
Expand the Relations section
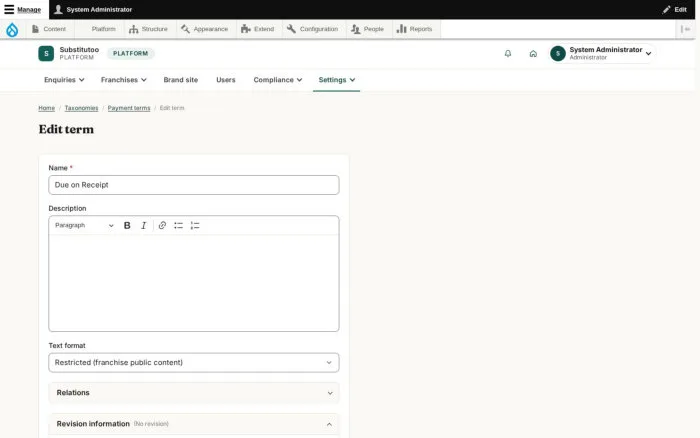[194, 393]
